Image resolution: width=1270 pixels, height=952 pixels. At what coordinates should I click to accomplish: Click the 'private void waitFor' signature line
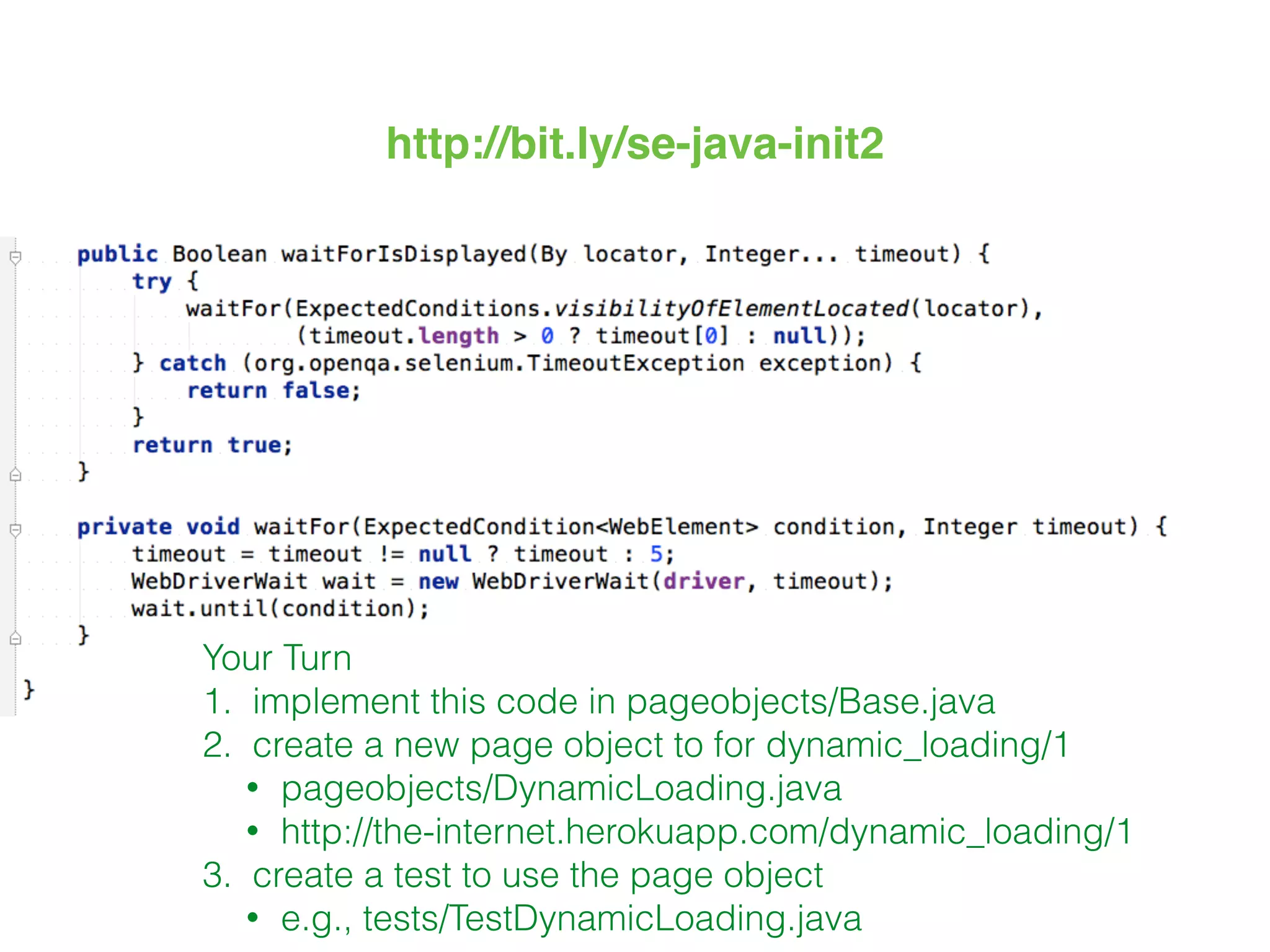coord(622,527)
